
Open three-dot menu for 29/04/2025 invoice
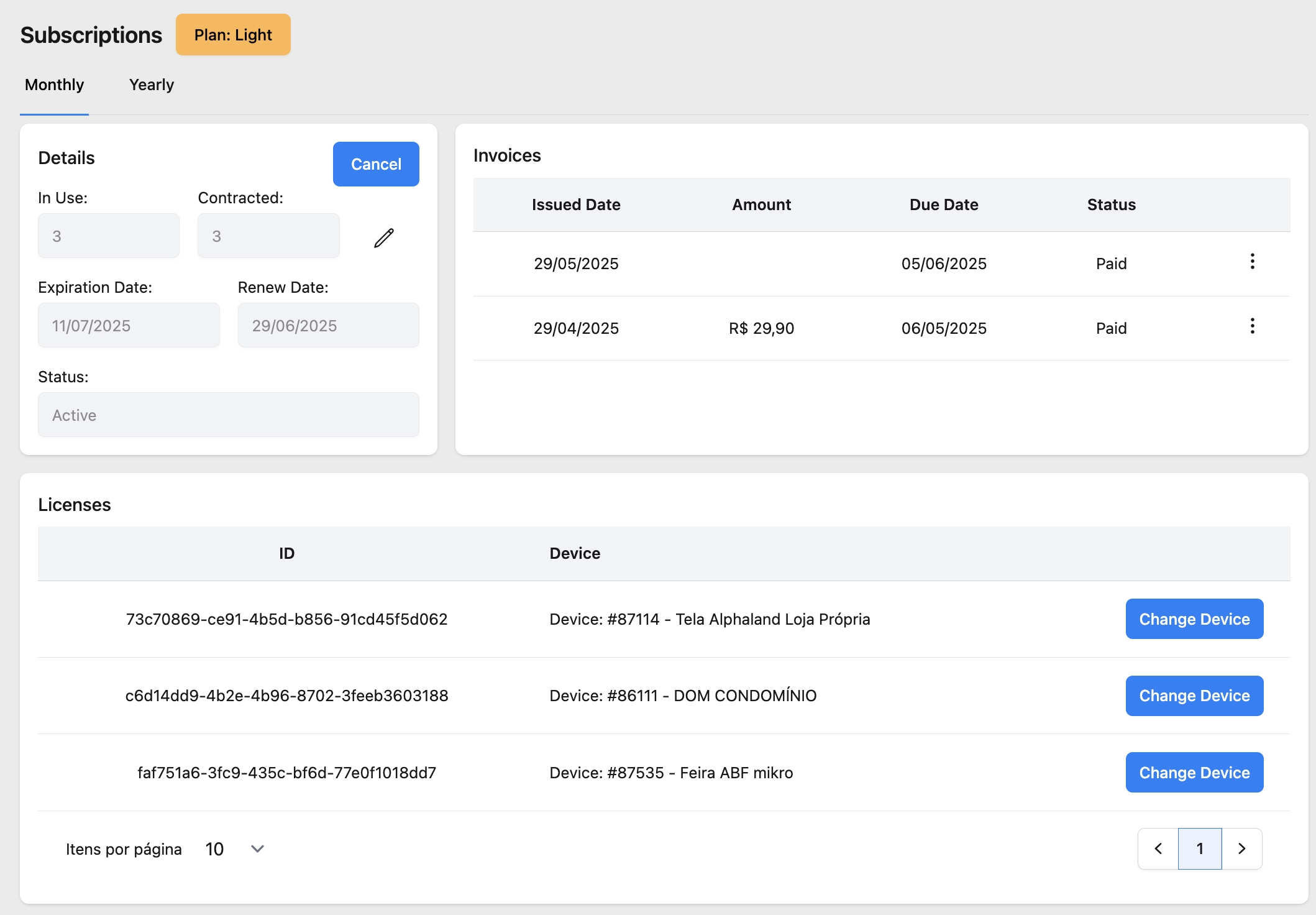click(x=1252, y=326)
